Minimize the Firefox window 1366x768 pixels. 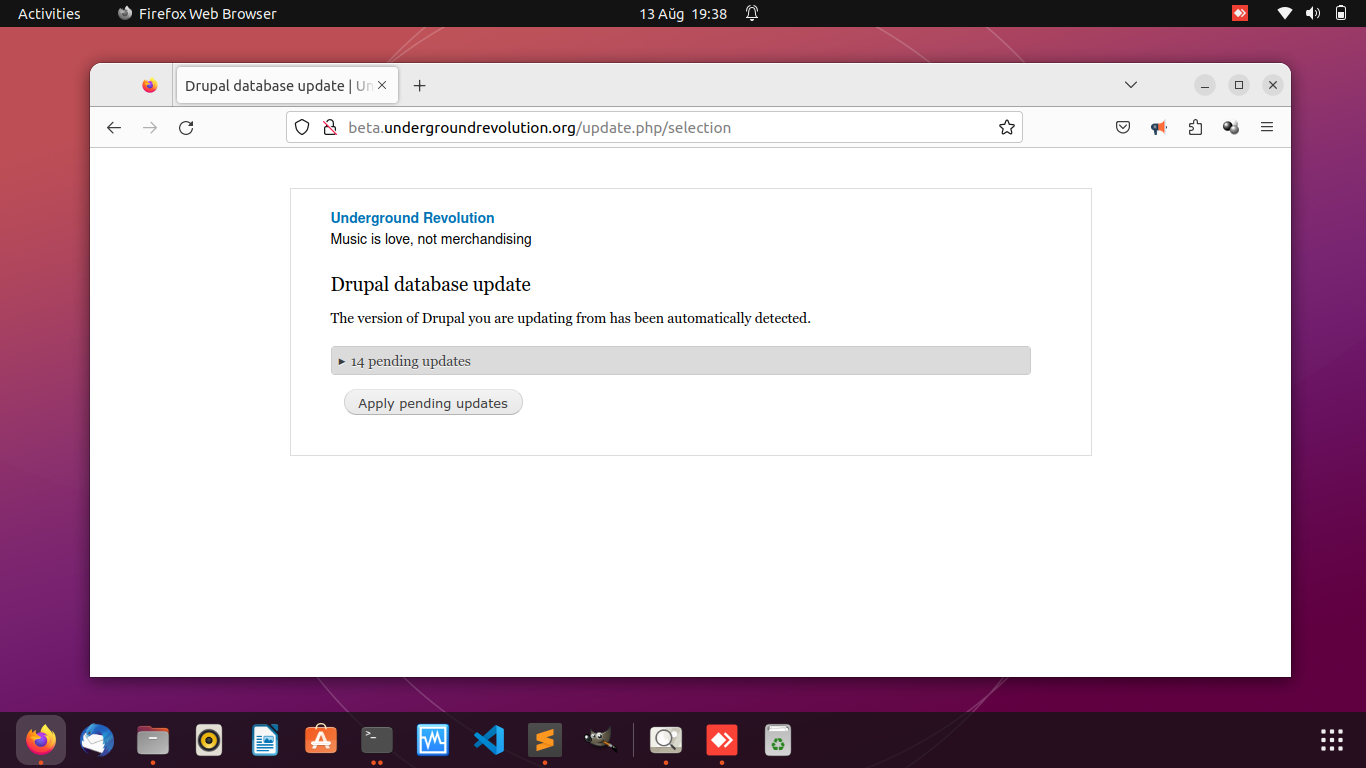pos(1205,85)
